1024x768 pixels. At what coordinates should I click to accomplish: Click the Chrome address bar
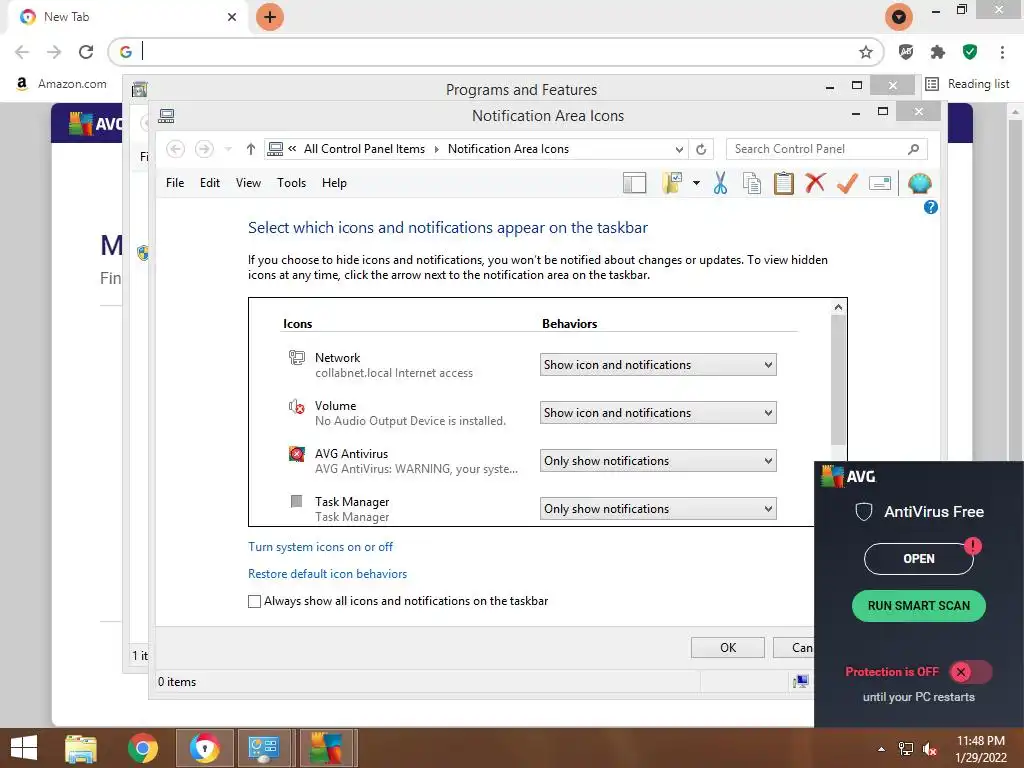click(x=496, y=52)
